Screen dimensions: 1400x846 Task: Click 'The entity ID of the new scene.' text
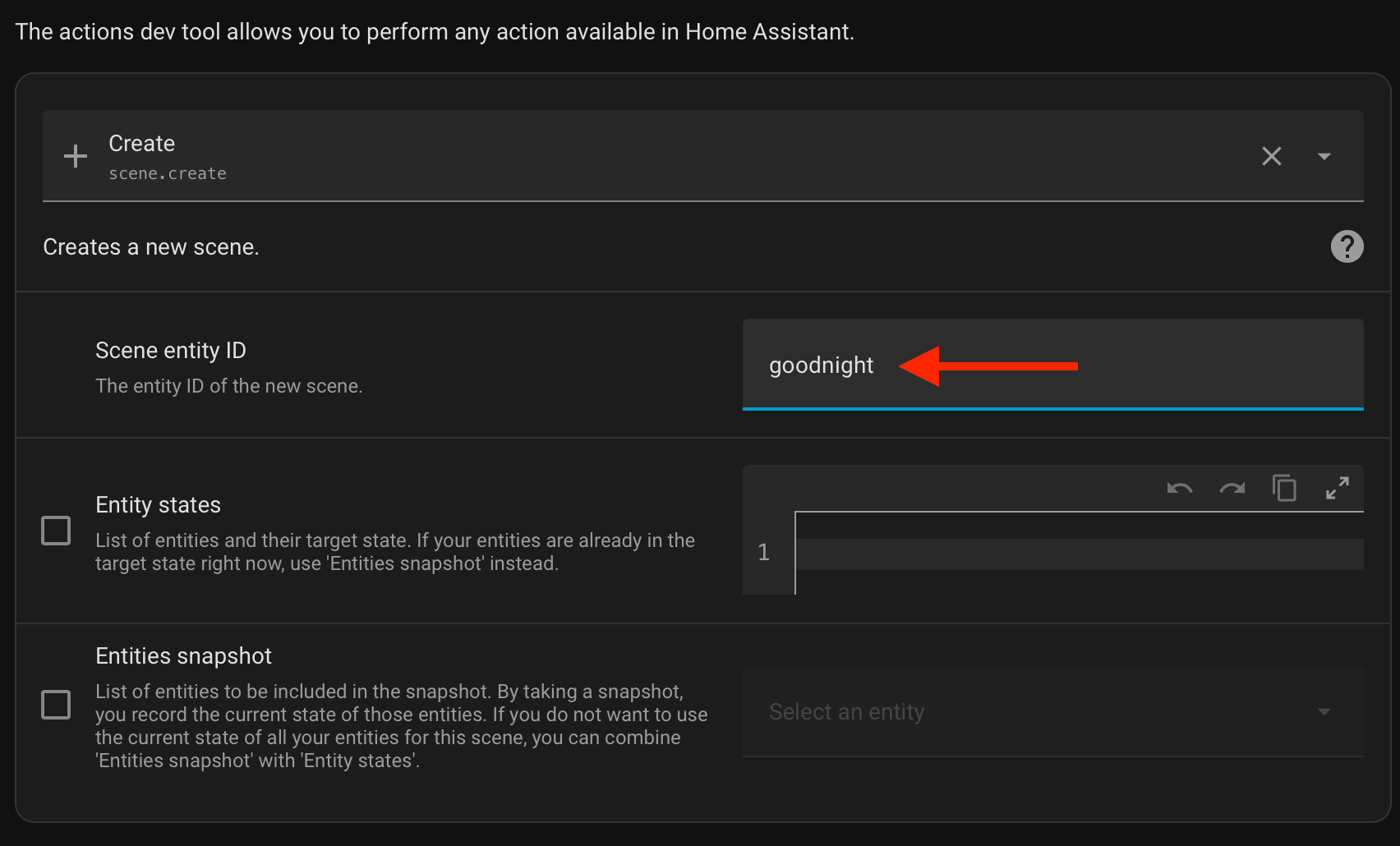[228, 386]
